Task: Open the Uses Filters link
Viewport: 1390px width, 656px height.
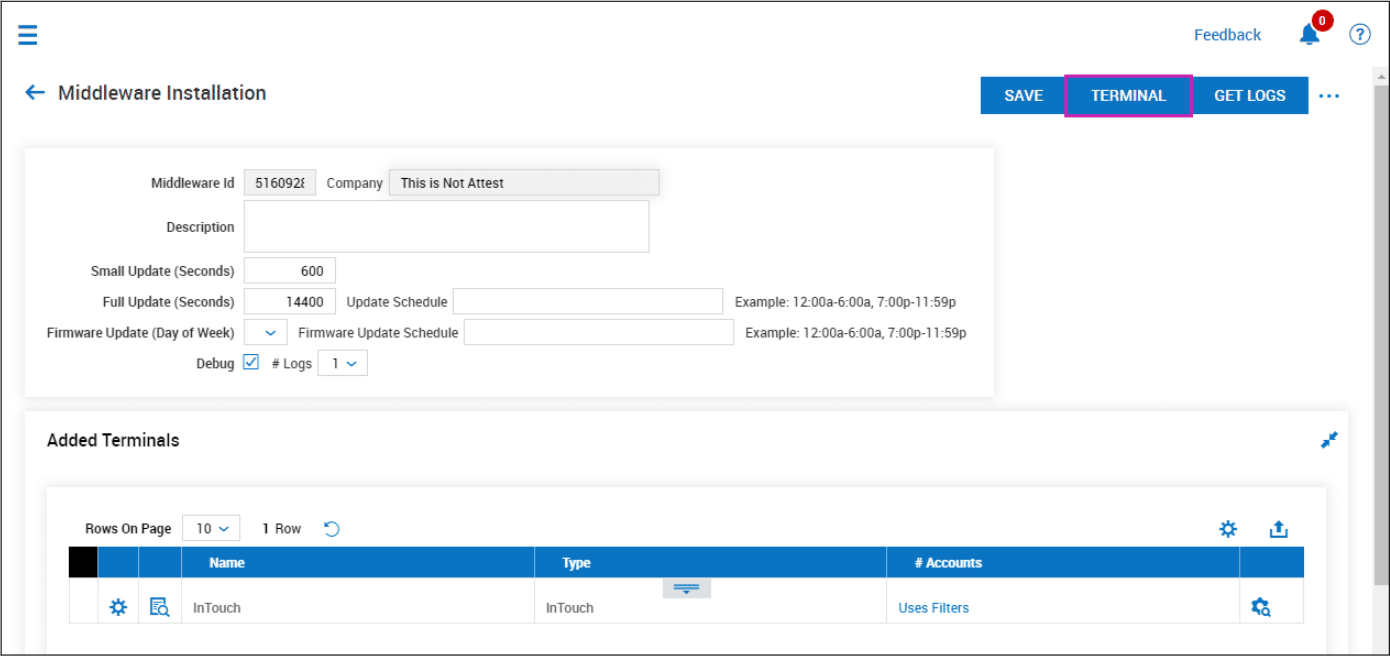Action: 934,608
